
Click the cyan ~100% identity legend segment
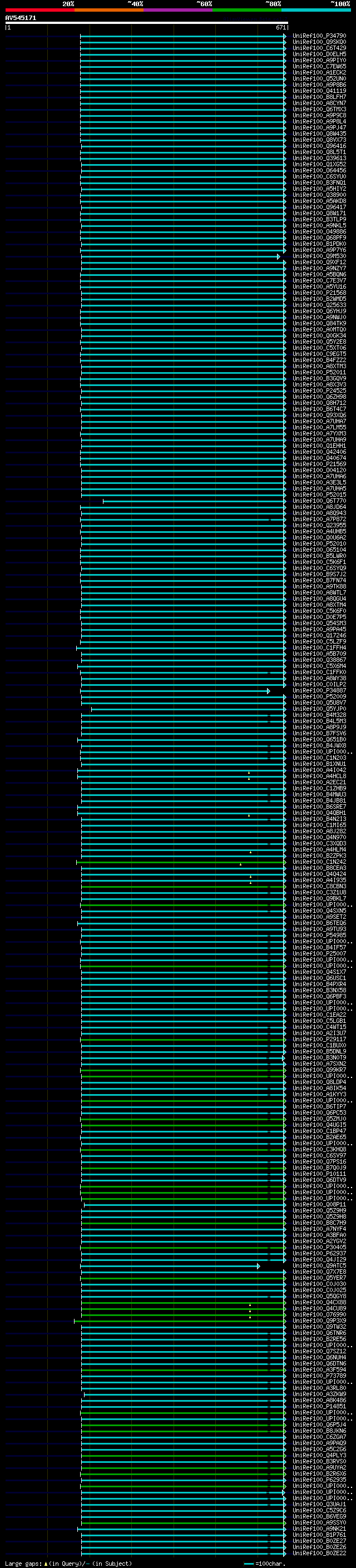316,10
